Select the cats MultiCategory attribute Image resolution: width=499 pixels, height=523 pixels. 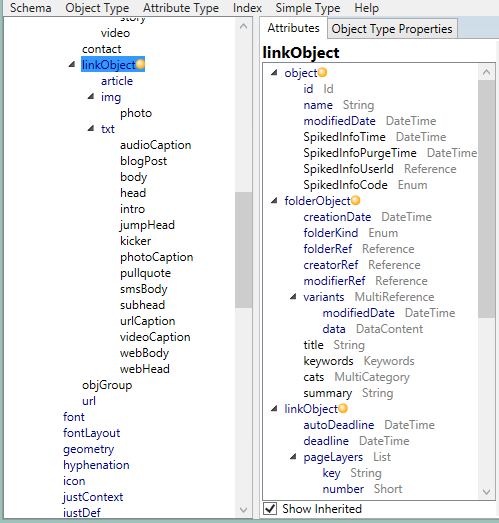click(x=357, y=377)
